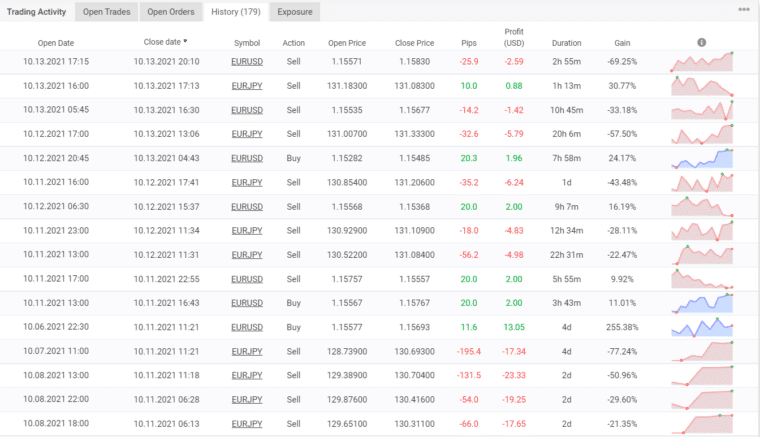The width and height of the screenshot is (760, 437).
Task: View sparkline chart for -77.24% gain trade
Action: tap(702, 351)
